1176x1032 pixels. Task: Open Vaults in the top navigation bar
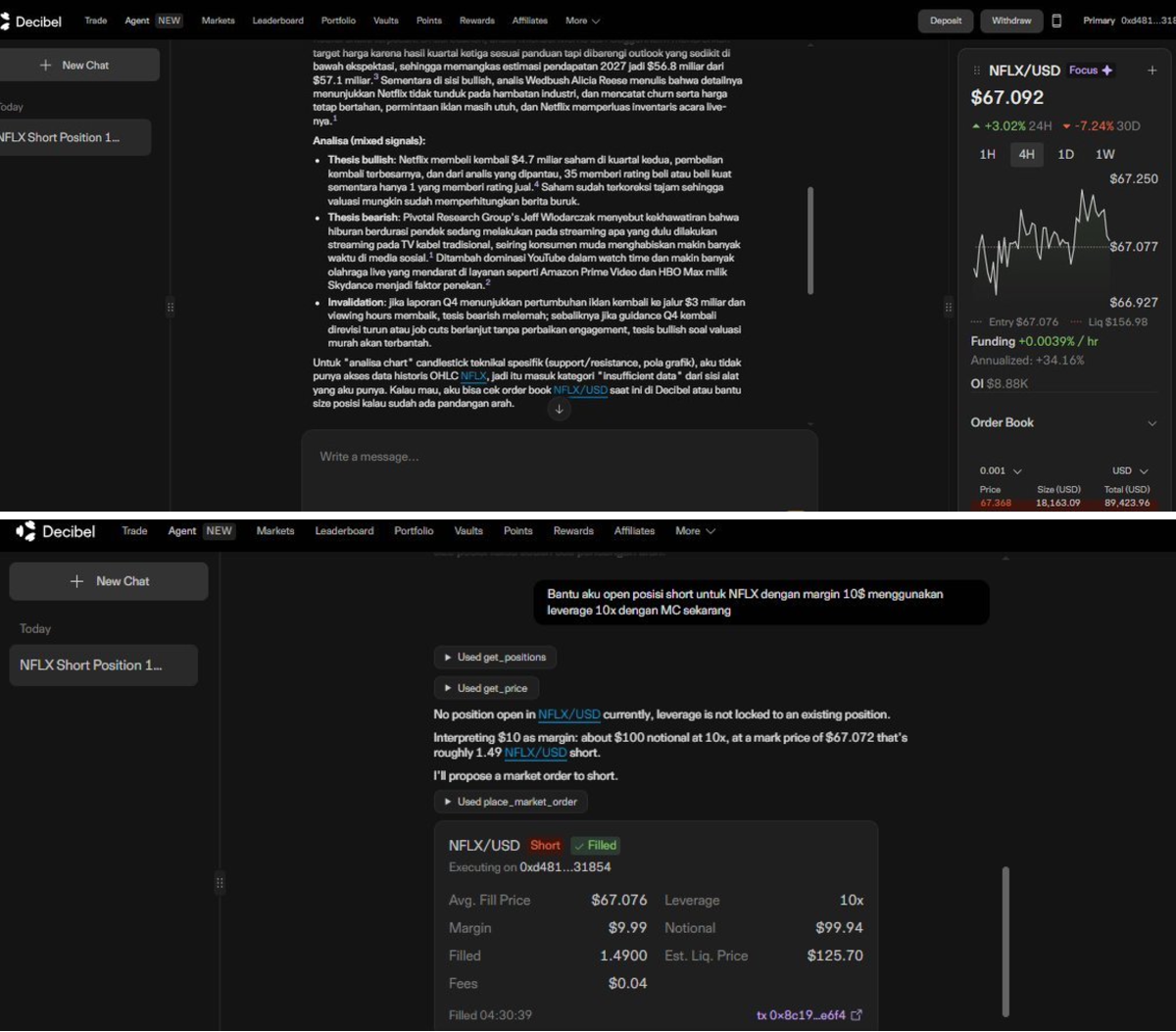pos(385,21)
